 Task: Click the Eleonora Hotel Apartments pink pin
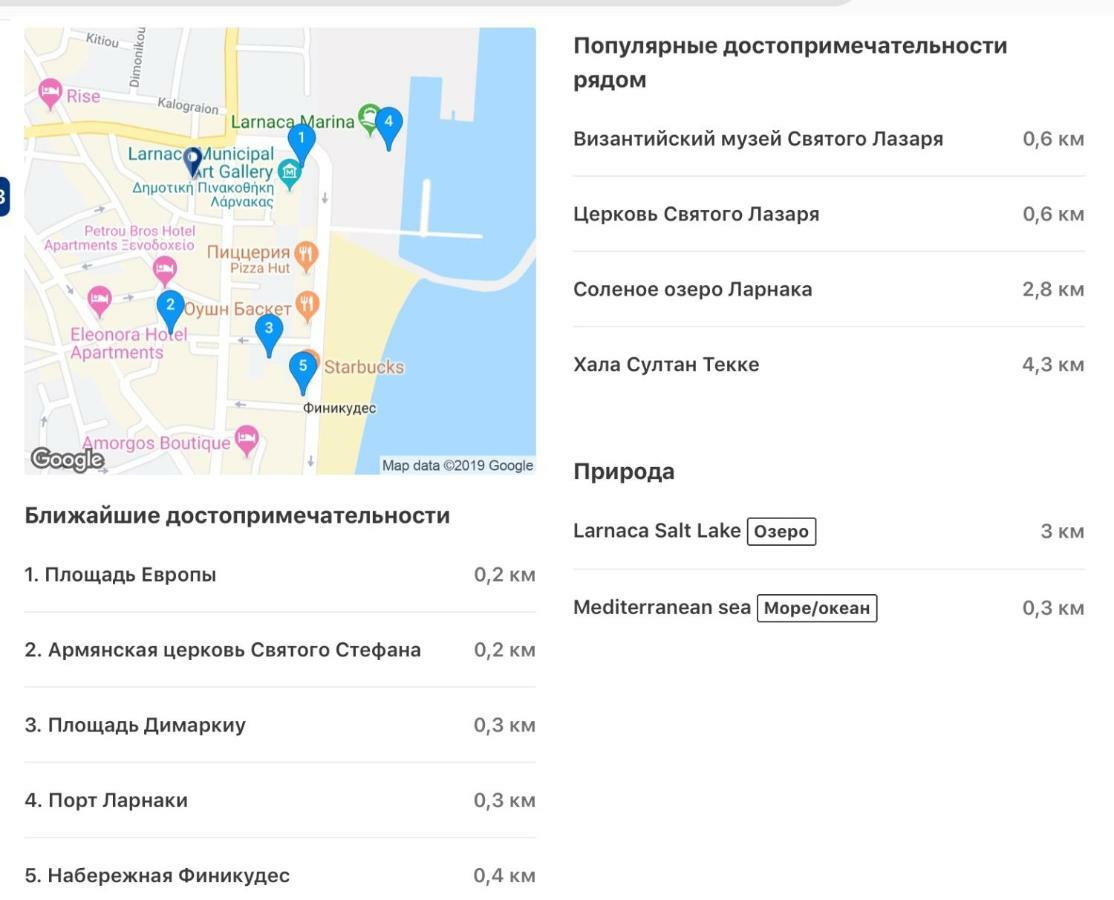coord(99,301)
